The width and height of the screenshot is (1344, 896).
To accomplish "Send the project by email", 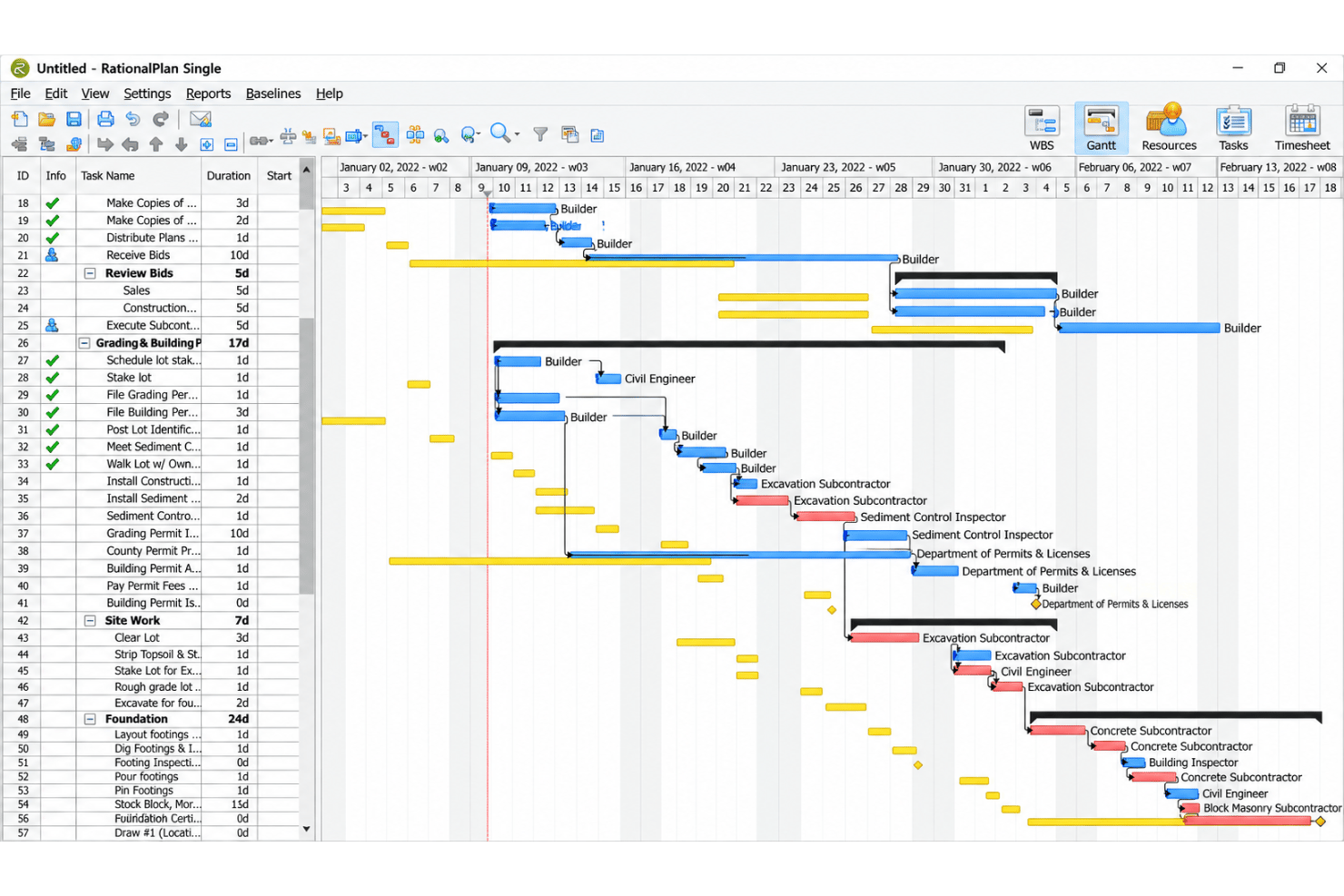I will [201, 119].
